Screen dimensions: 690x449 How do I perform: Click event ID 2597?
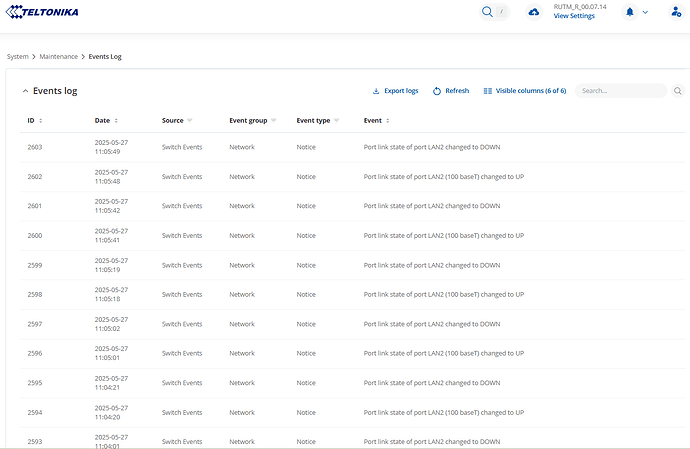(x=35, y=324)
